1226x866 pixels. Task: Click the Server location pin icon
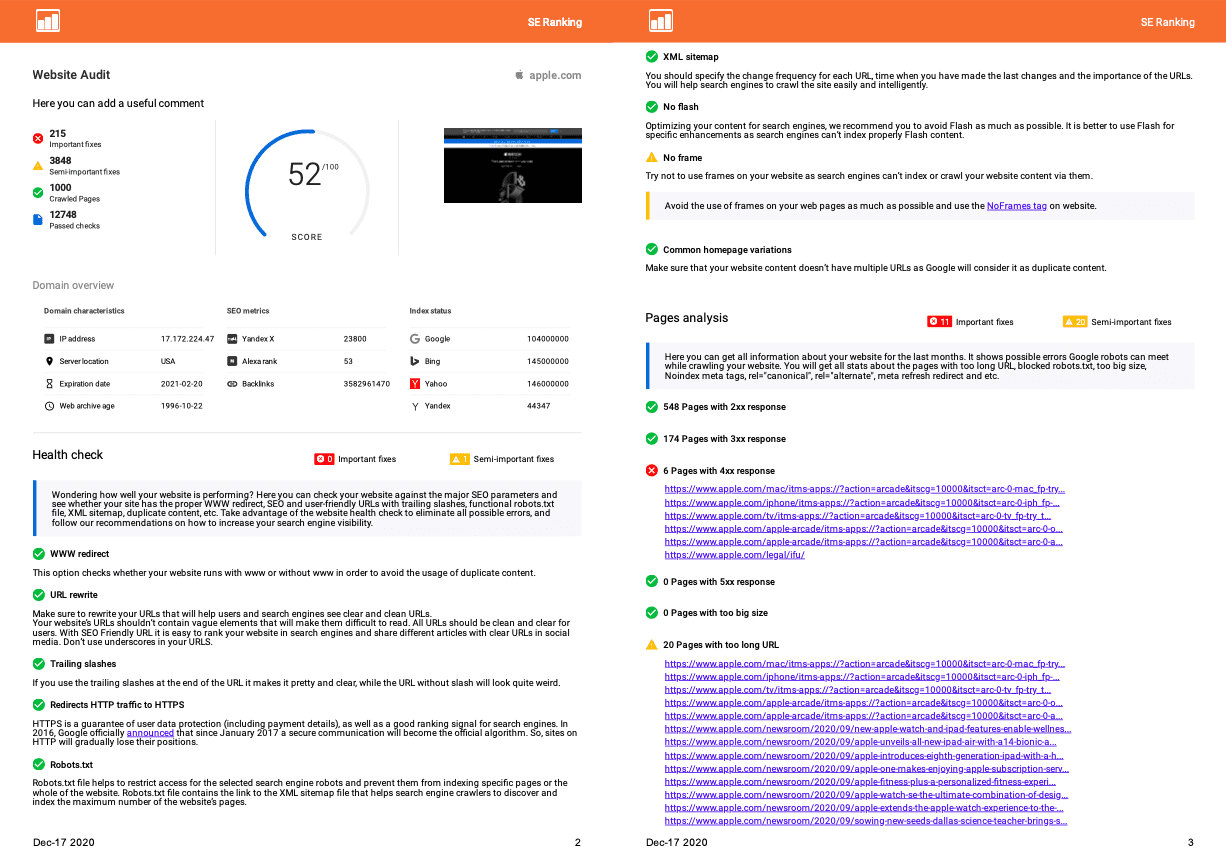49,361
